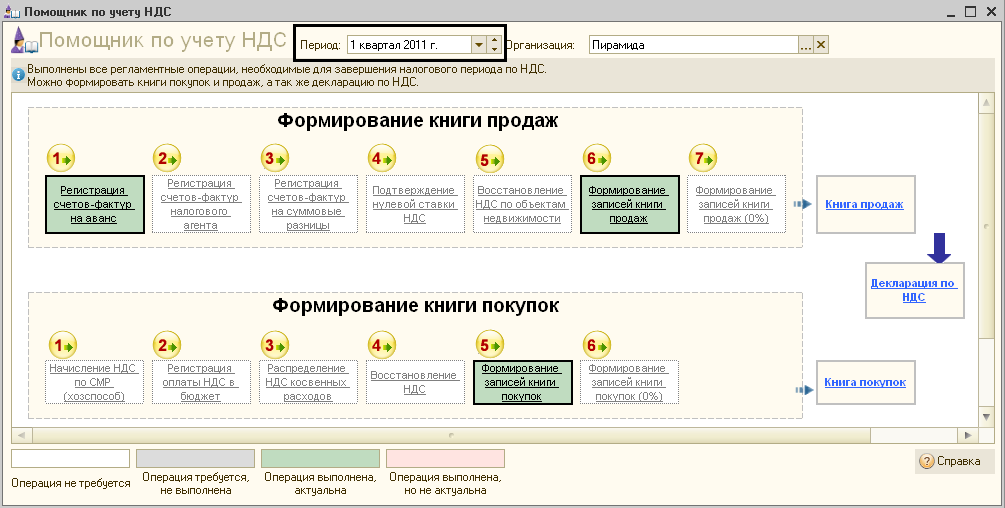Click step 5 icon in Формирование книги покупок
This screenshot has height=508, width=1005.
pyautogui.click(x=490, y=346)
